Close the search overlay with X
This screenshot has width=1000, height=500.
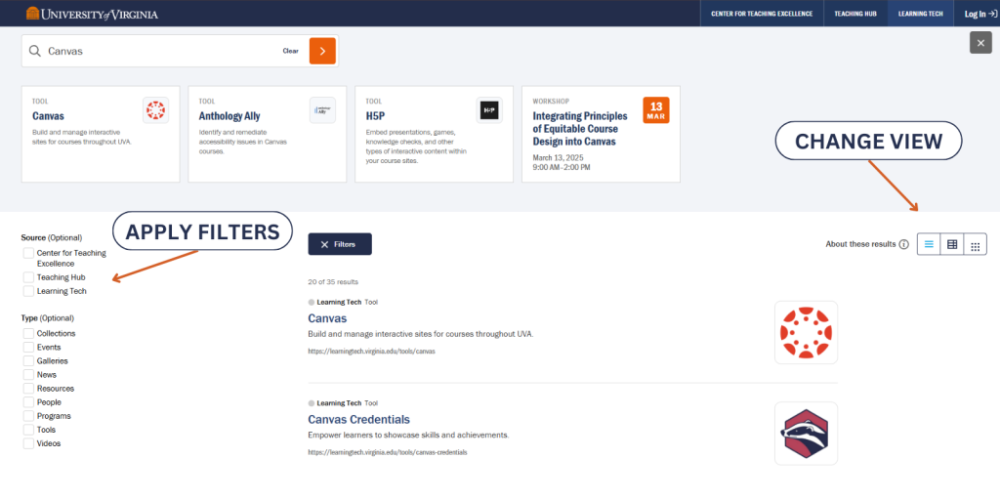pos(981,43)
